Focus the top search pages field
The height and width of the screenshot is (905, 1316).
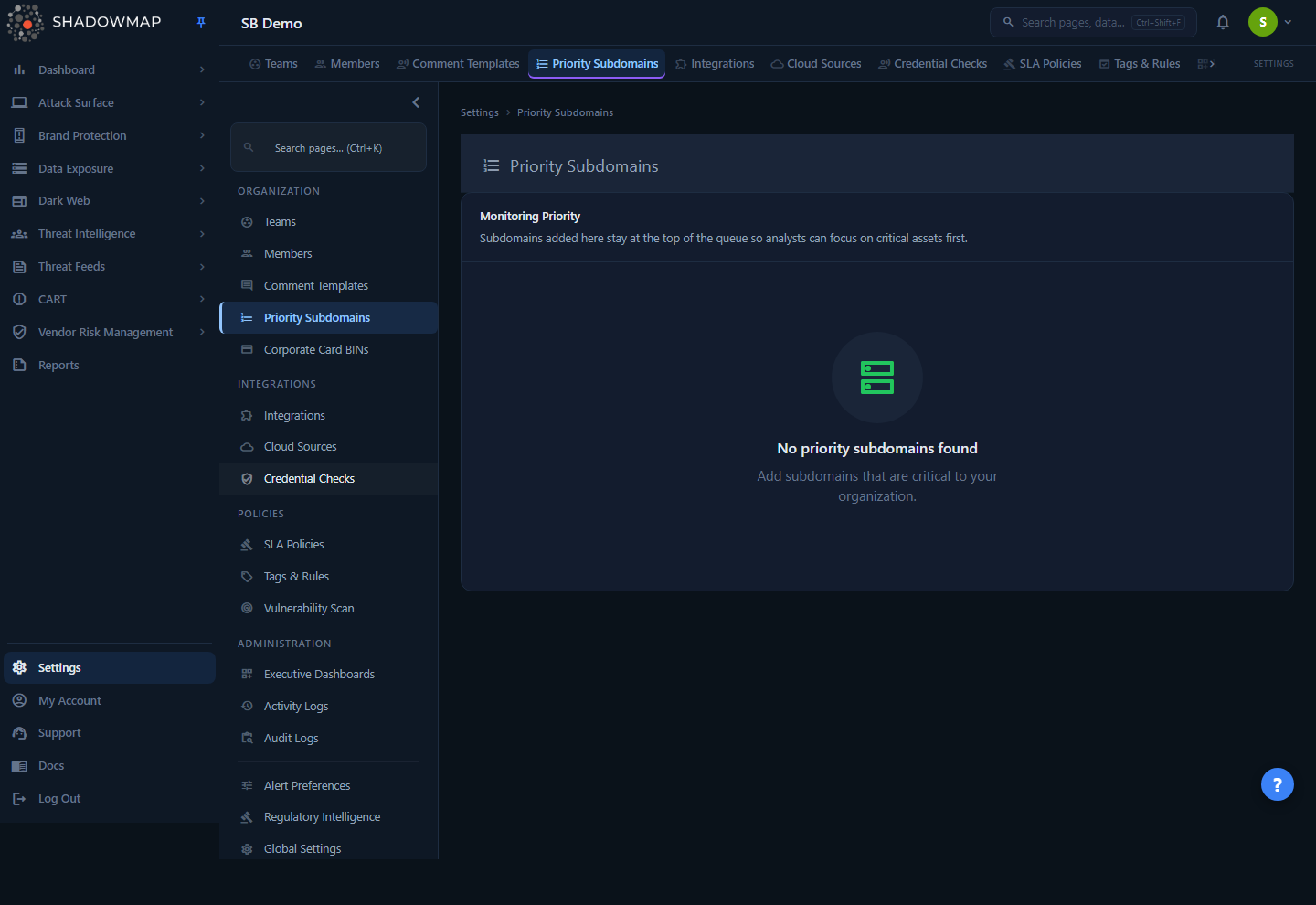pyautogui.click(x=1093, y=22)
